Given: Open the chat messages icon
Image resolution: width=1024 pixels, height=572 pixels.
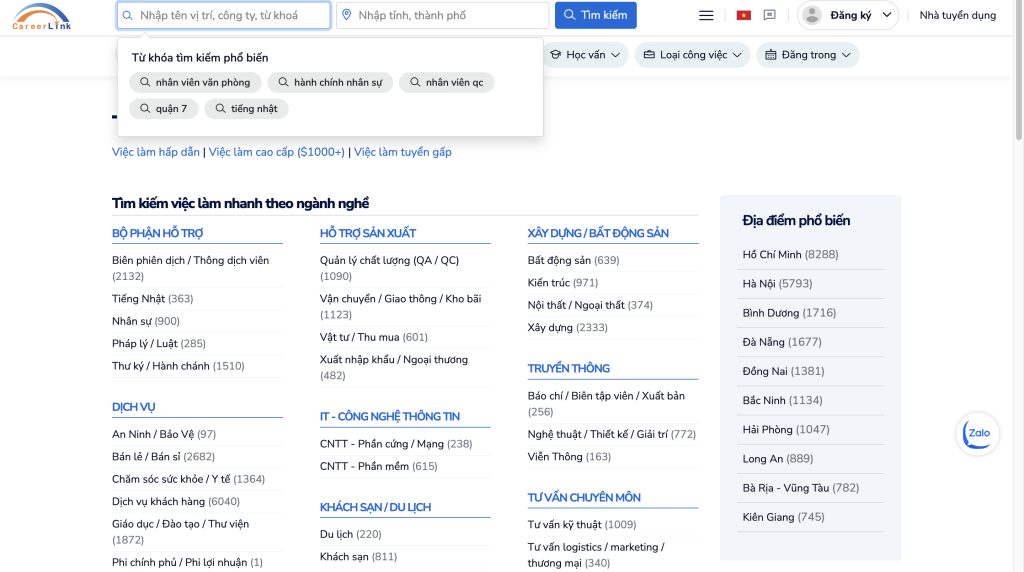Looking at the screenshot, I should pyautogui.click(x=769, y=16).
